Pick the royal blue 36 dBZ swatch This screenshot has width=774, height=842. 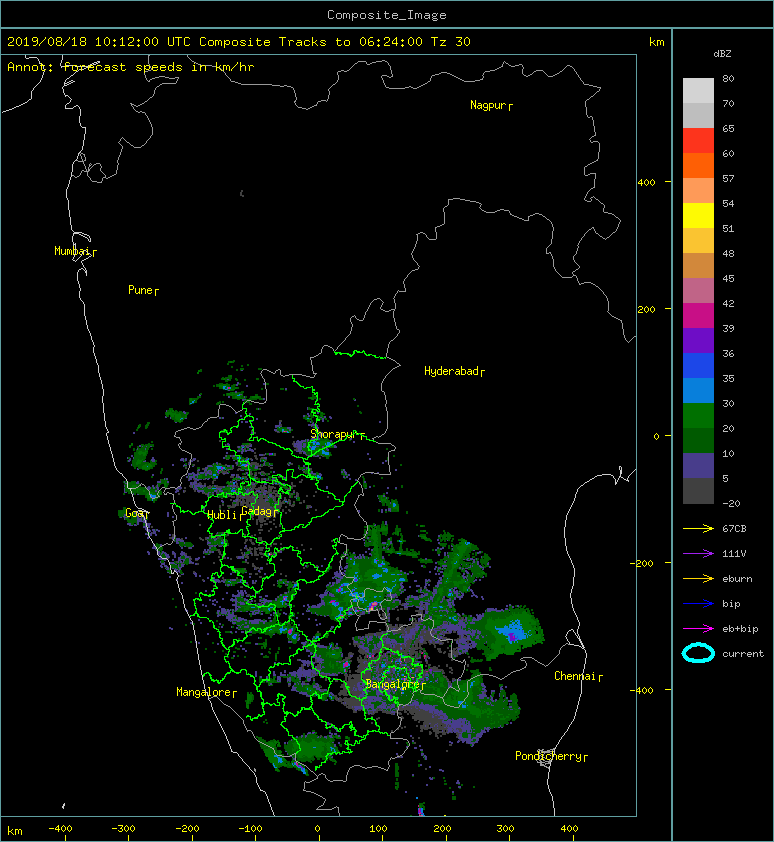(698, 366)
